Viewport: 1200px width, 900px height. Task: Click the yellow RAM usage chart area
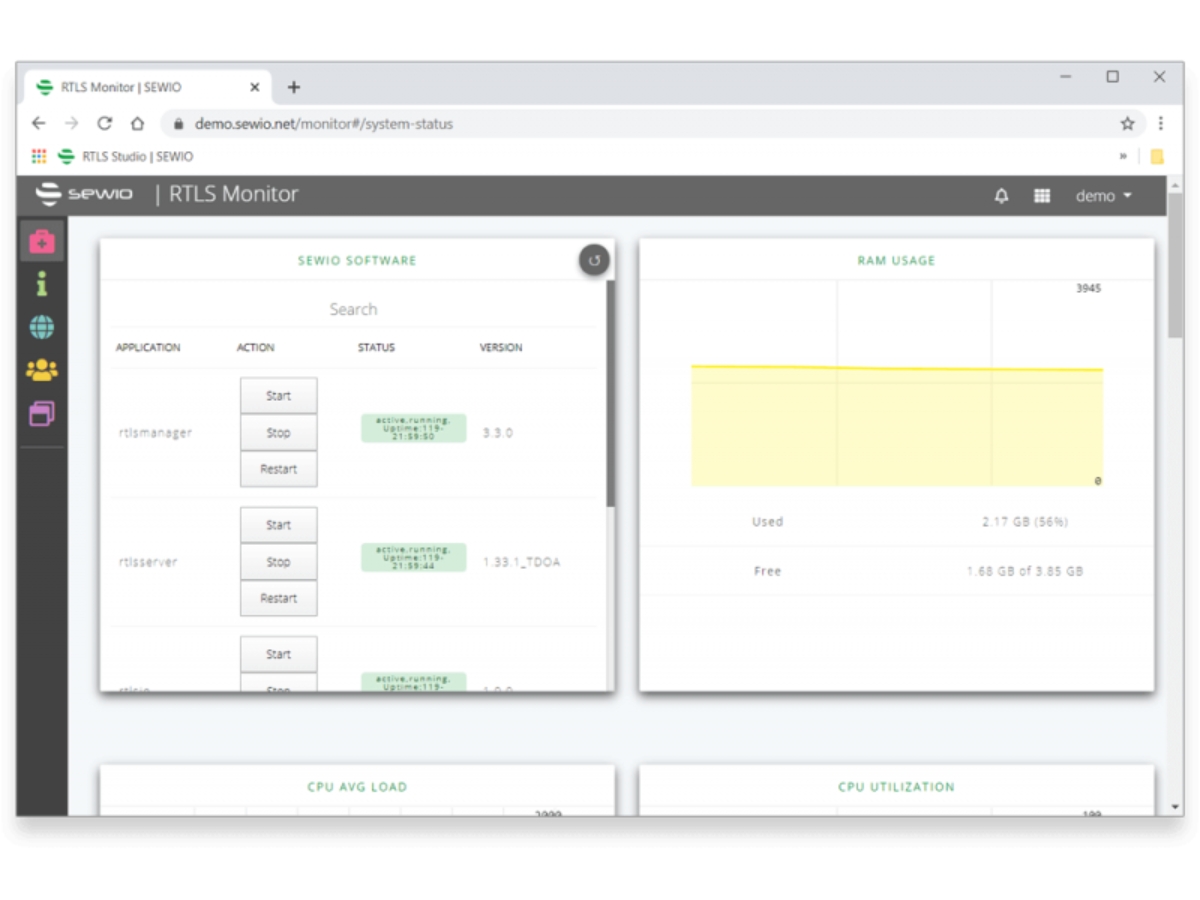(897, 427)
